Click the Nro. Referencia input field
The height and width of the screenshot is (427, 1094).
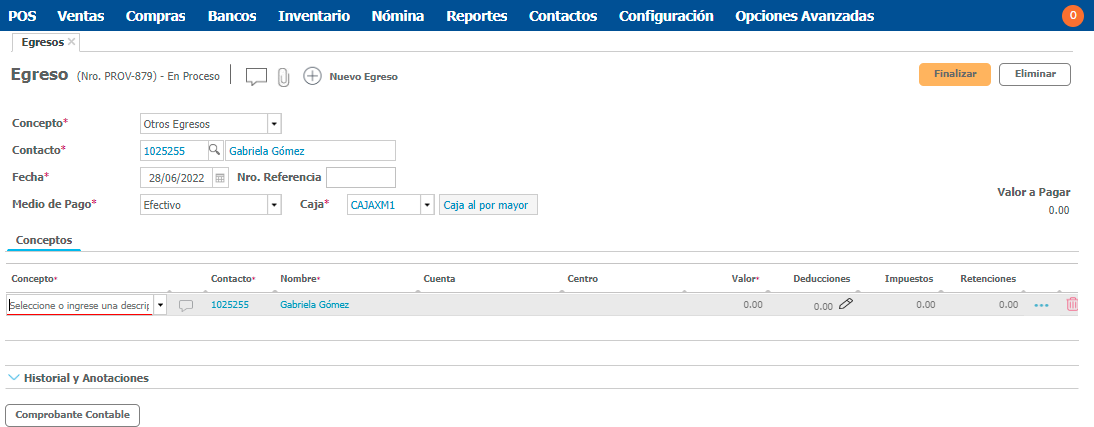[x=361, y=178]
